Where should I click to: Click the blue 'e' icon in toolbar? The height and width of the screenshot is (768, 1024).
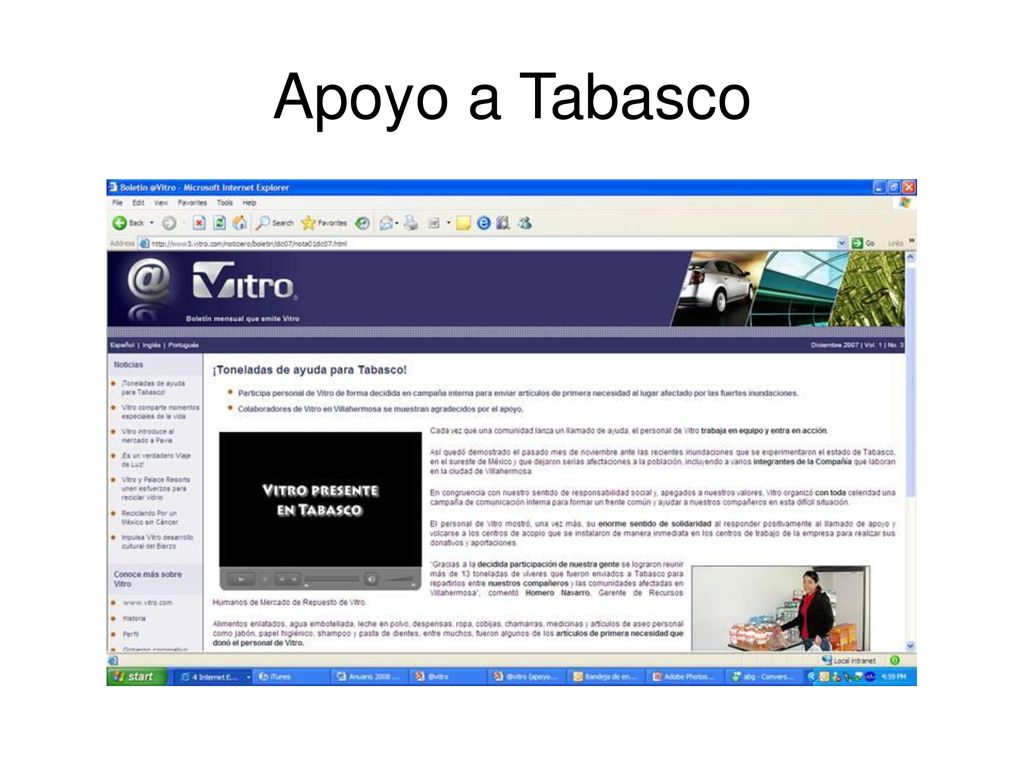[x=483, y=223]
